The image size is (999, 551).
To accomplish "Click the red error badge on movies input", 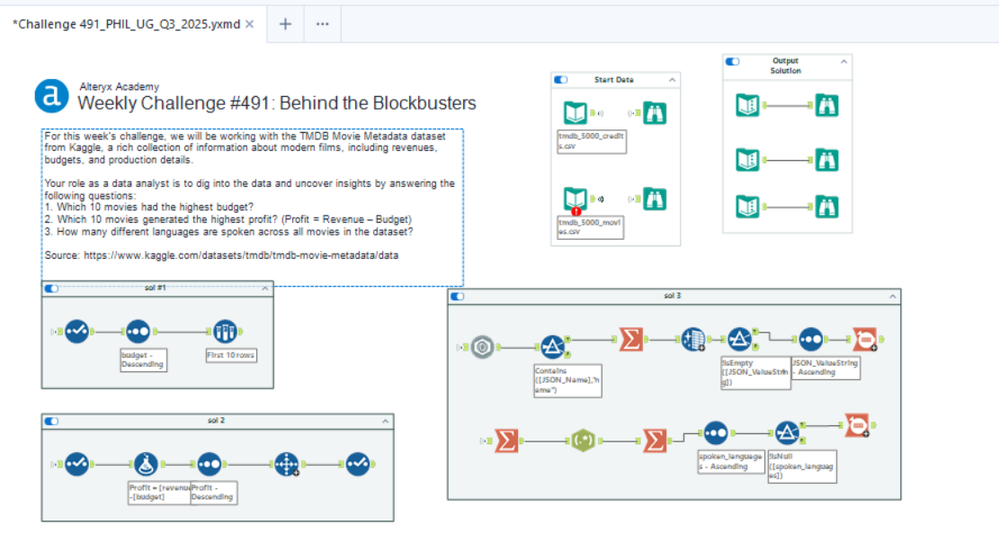I will click(x=576, y=211).
